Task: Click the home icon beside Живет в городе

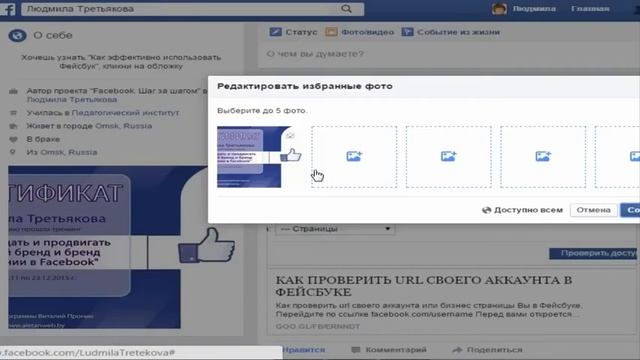Action: (x=13, y=126)
